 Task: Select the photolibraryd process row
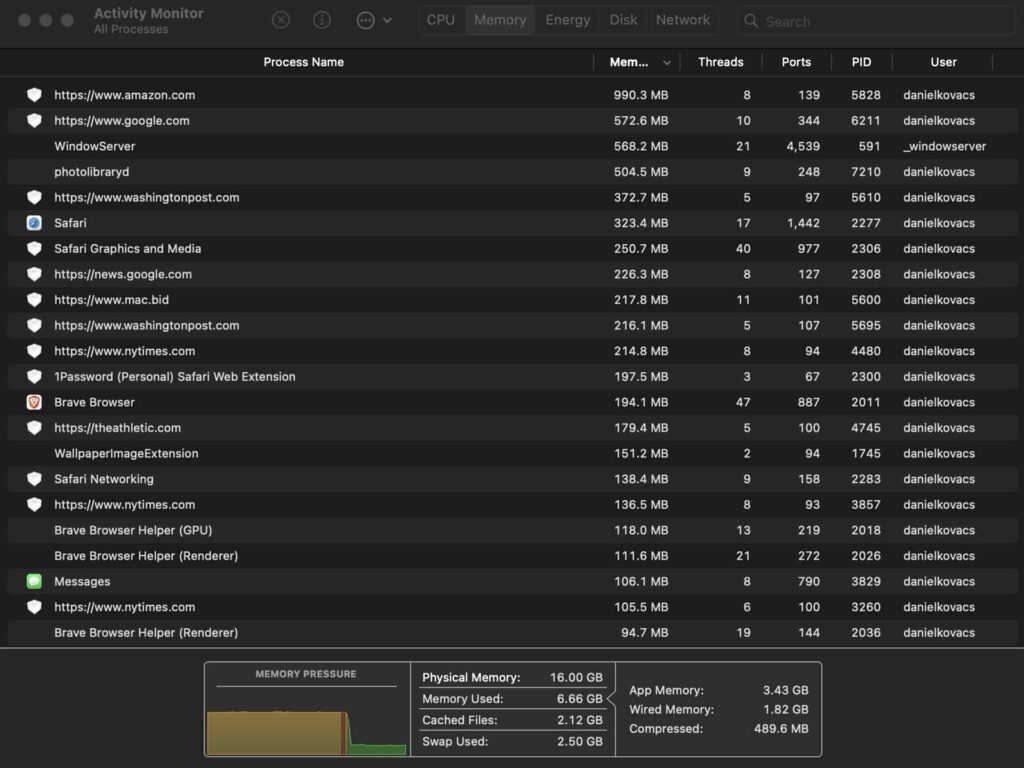pos(513,172)
